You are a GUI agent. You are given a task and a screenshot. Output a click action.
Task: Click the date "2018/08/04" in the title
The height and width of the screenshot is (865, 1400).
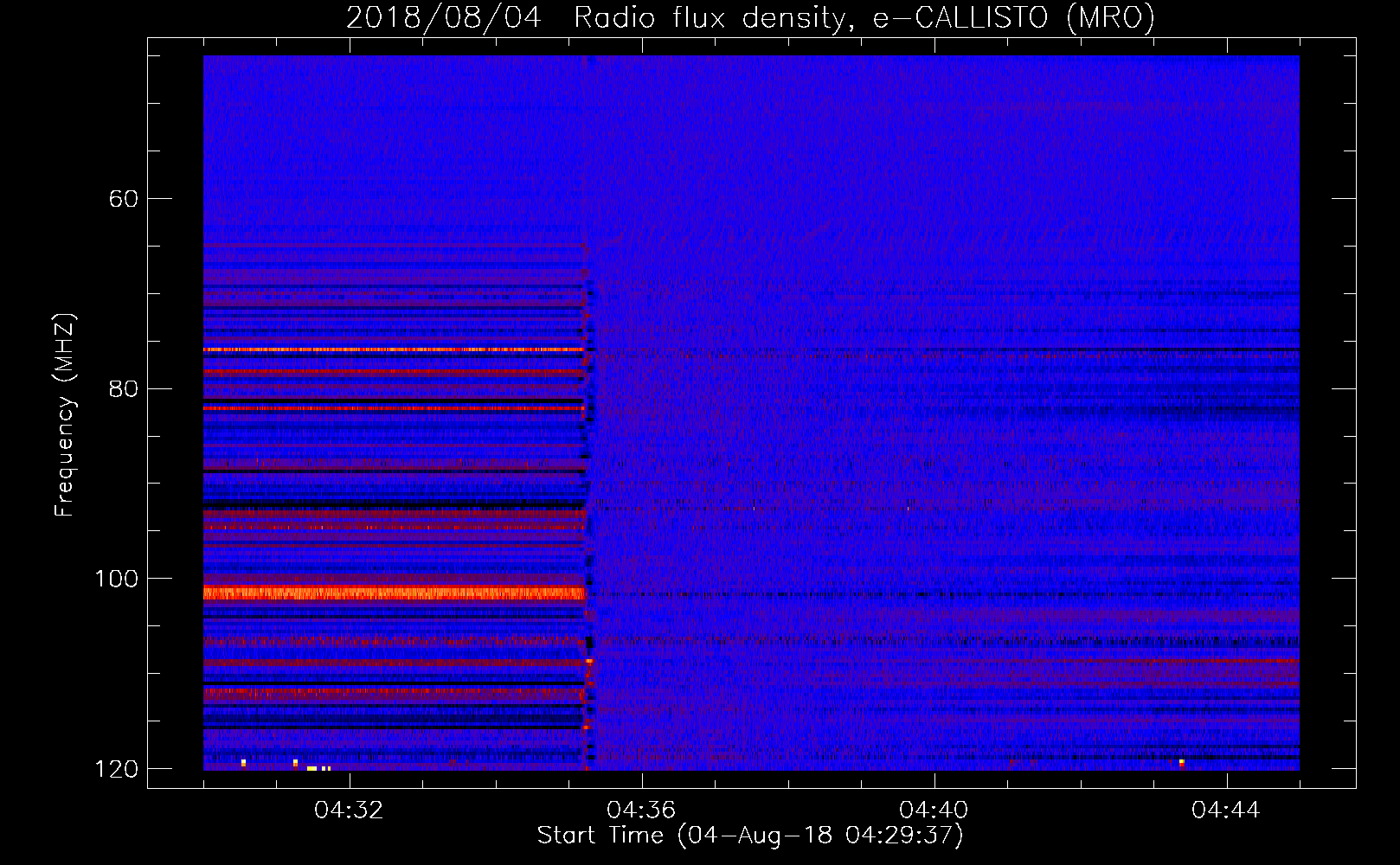(x=444, y=17)
